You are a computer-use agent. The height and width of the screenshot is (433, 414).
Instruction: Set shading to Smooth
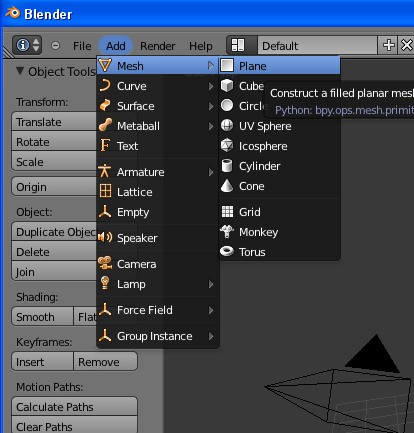[x=42, y=317]
